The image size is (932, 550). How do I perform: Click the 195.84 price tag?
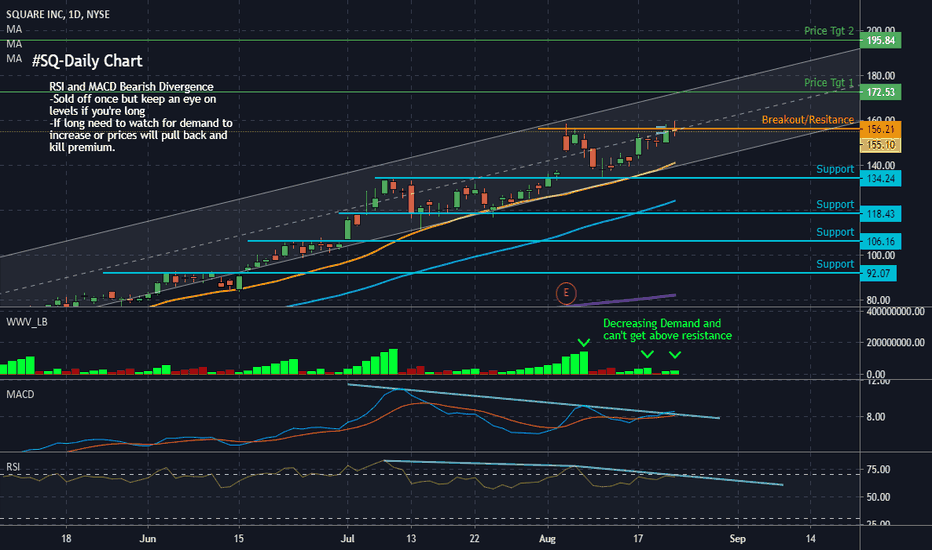tap(881, 40)
